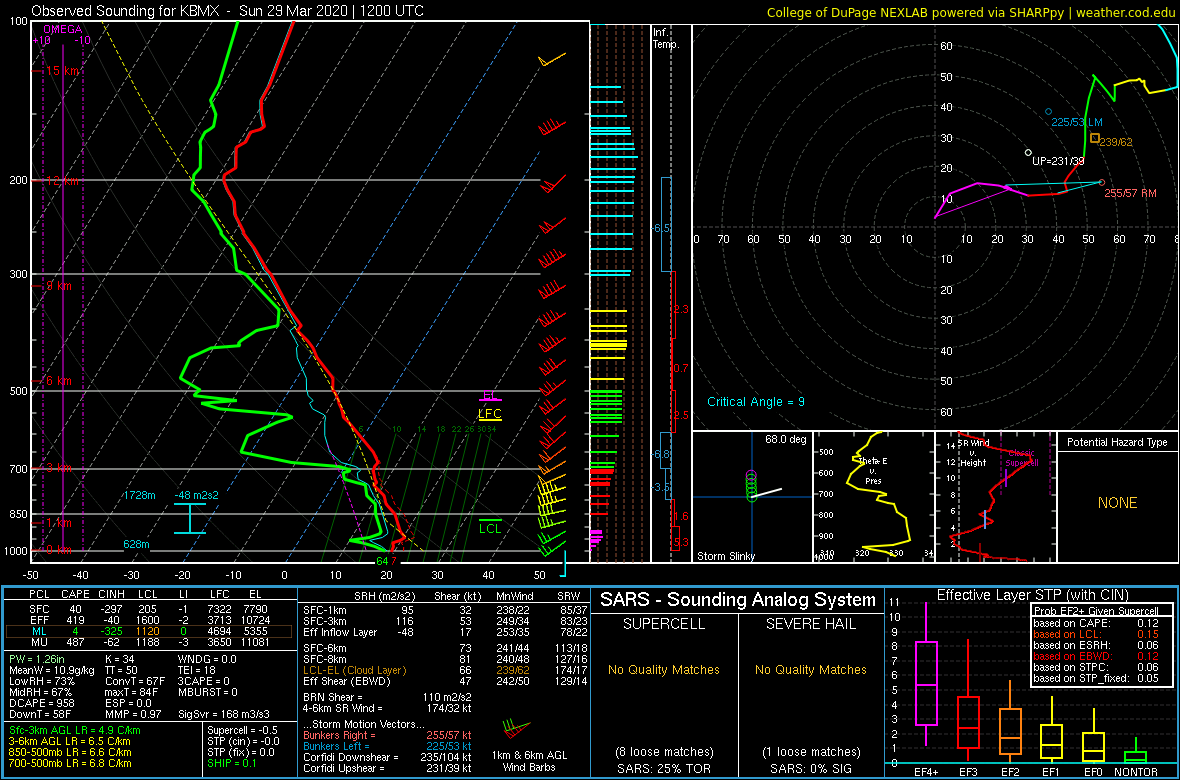This screenshot has height=780, width=1180.
Task: Click the NONE hazard type result
Action: click(x=1117, y=503)
